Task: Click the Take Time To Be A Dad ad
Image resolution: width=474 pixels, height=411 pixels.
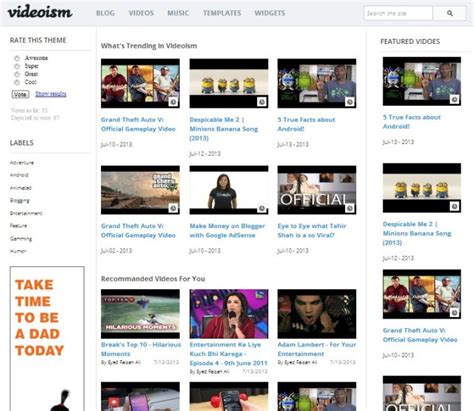Action: (x=47, y=338)
